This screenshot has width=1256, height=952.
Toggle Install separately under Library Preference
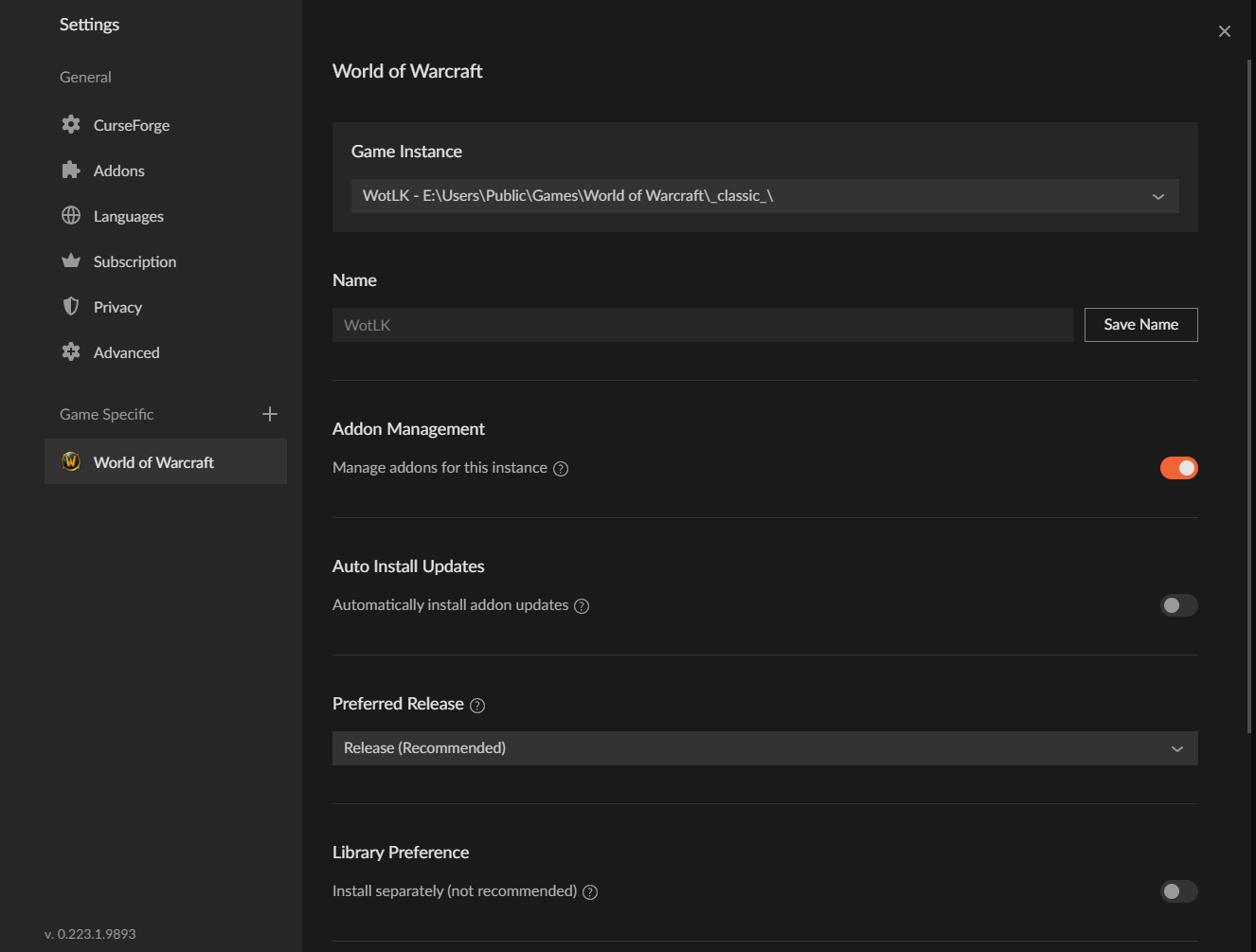[1178, 891]
